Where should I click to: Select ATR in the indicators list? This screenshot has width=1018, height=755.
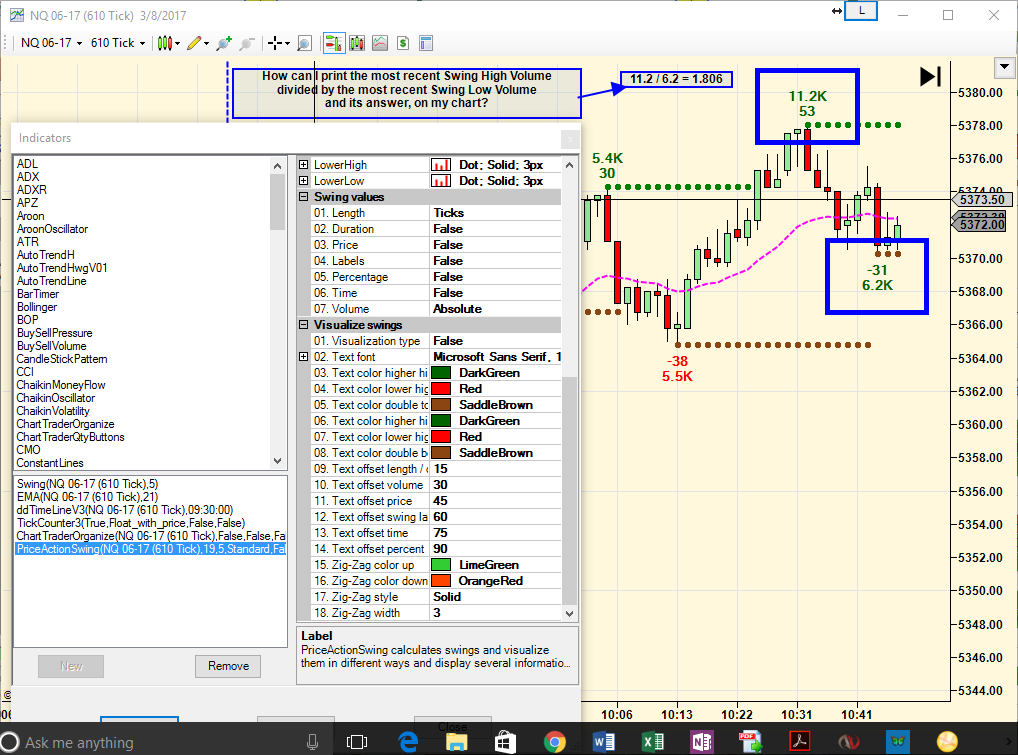click(28, 242)
